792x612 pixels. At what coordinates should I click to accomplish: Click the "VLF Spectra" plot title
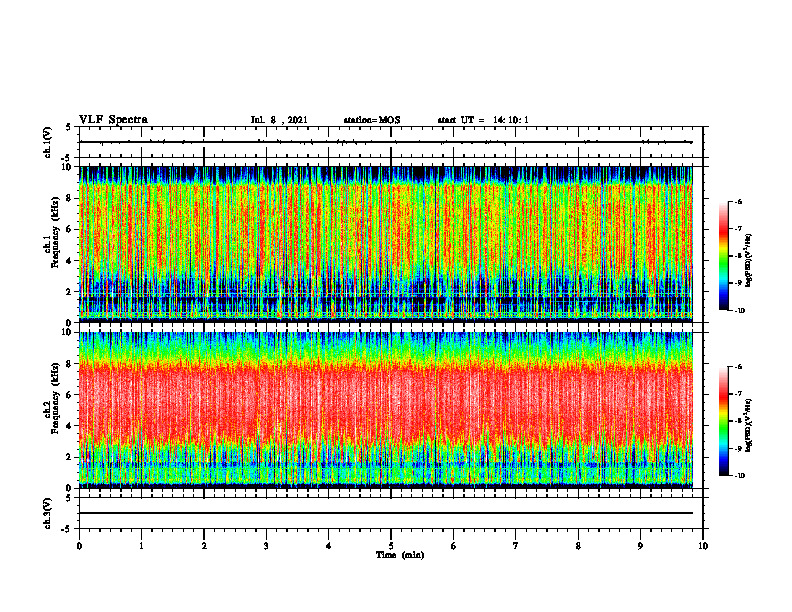[x=113, y=120]
